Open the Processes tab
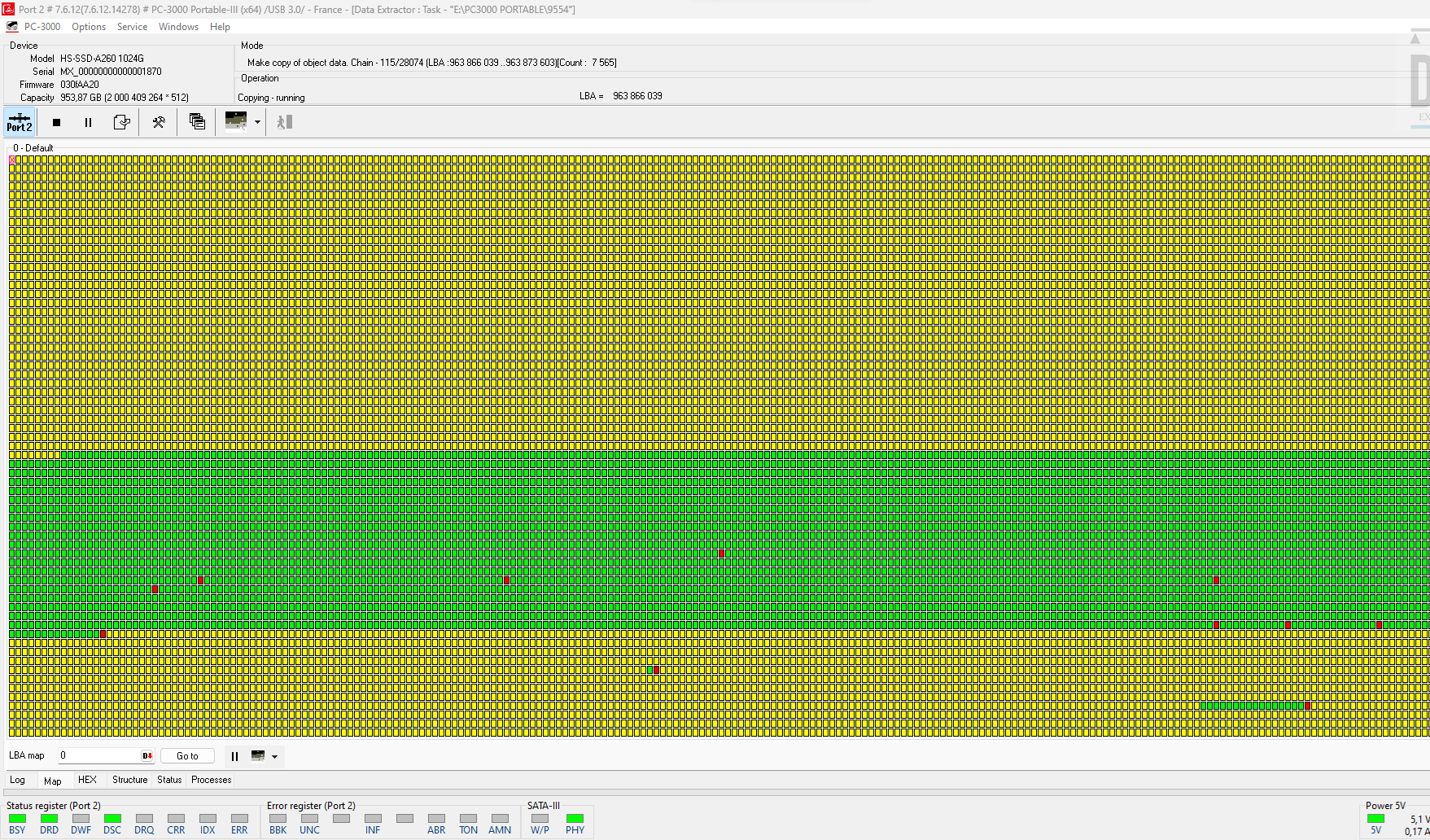 point(211,780)
